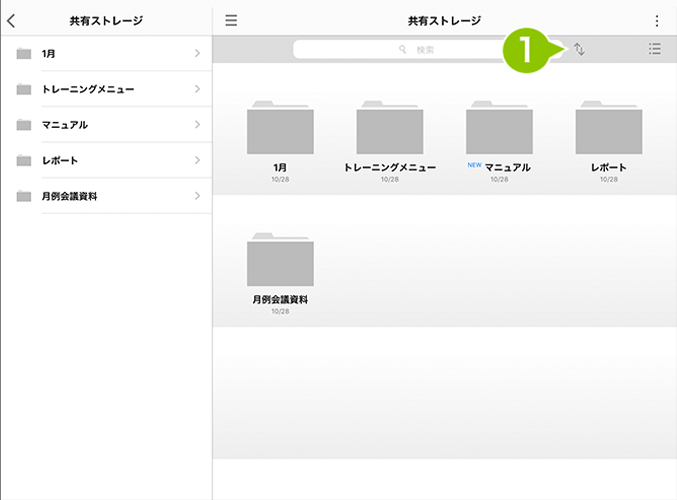Open the 1月 folder thumbnail
Screen dimensions: 677x500
pyautogui.click(x=280, y=127)
